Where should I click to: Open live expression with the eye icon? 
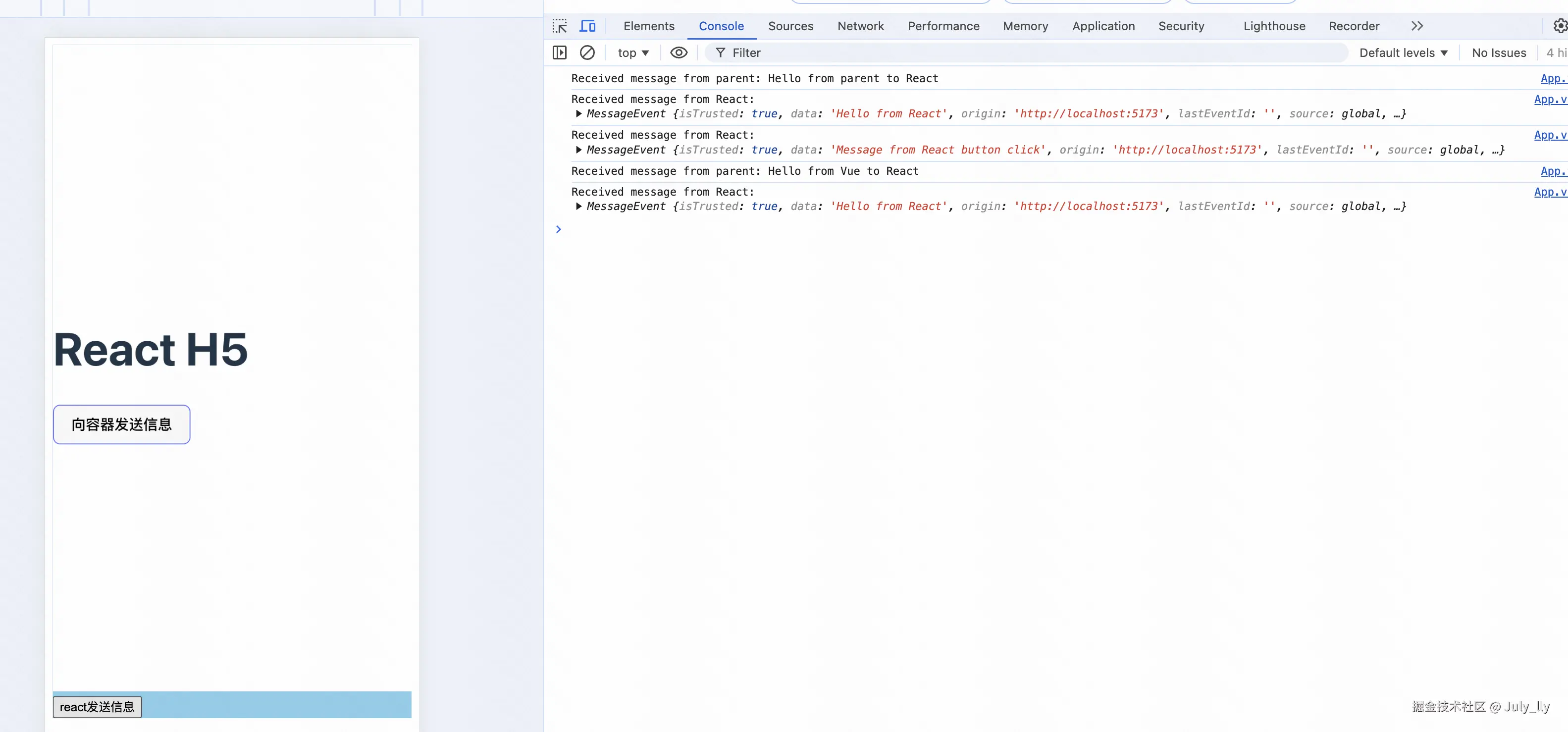click(x=679, y=53)
